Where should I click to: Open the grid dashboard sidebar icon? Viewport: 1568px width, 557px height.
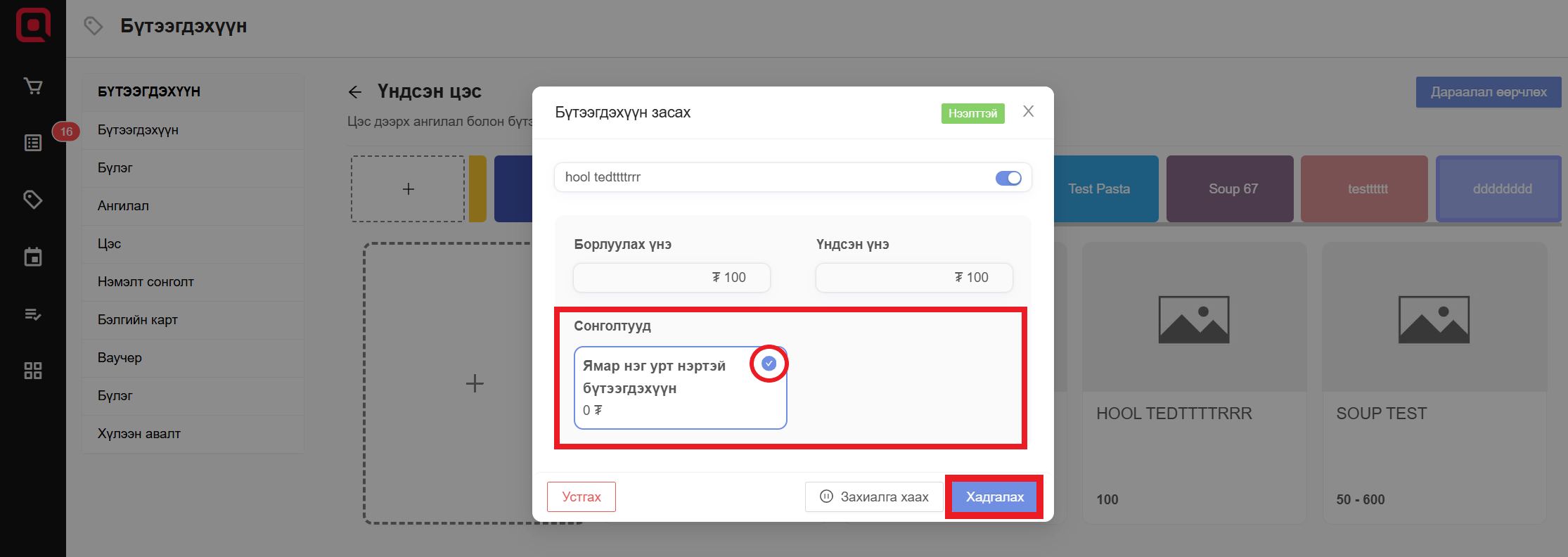[x=33, y=371]
